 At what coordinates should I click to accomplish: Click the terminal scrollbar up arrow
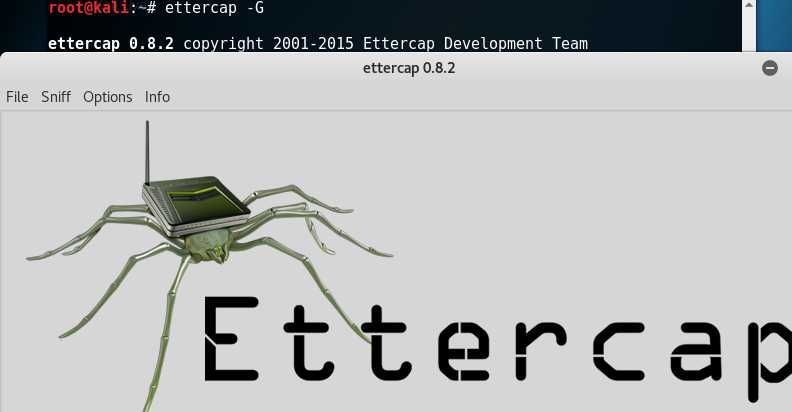click(749, 5)
